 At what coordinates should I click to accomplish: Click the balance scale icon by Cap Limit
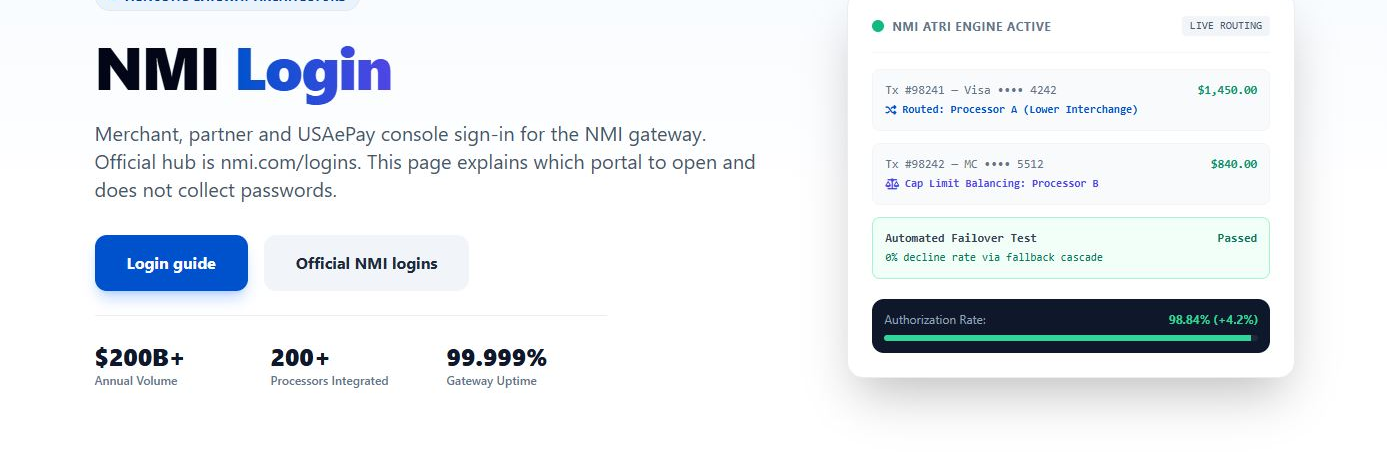(x=892, y=183)
